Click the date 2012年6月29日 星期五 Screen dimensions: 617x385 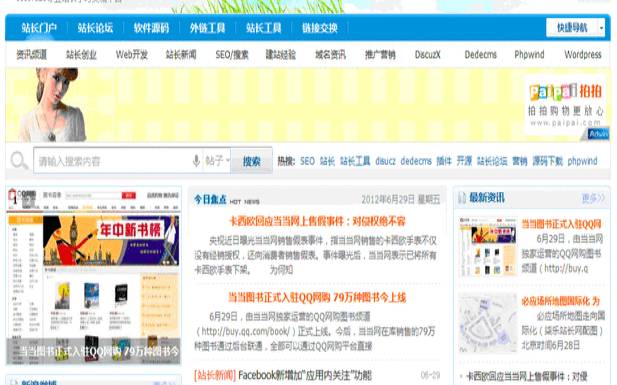click(401, 199)
